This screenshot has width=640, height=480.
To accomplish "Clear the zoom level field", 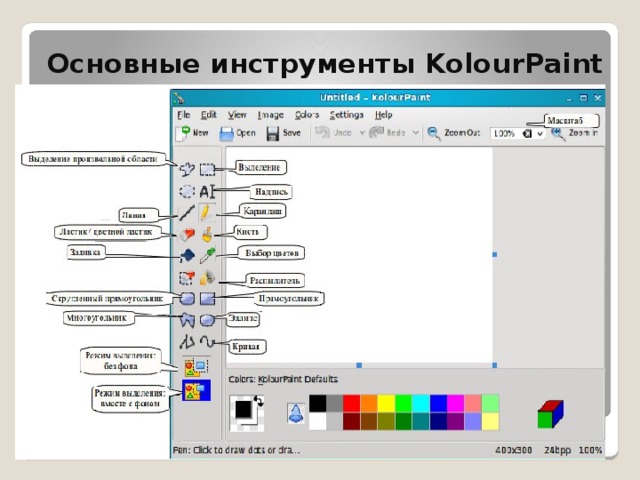I will tap(527, 133).
